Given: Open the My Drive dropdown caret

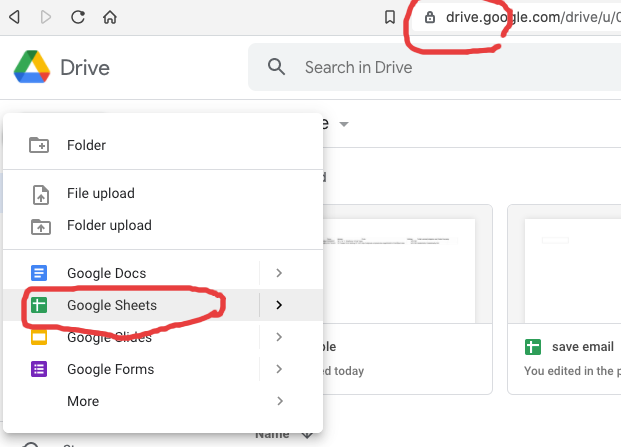Looking at the screenshot, I should click(344, 124).
